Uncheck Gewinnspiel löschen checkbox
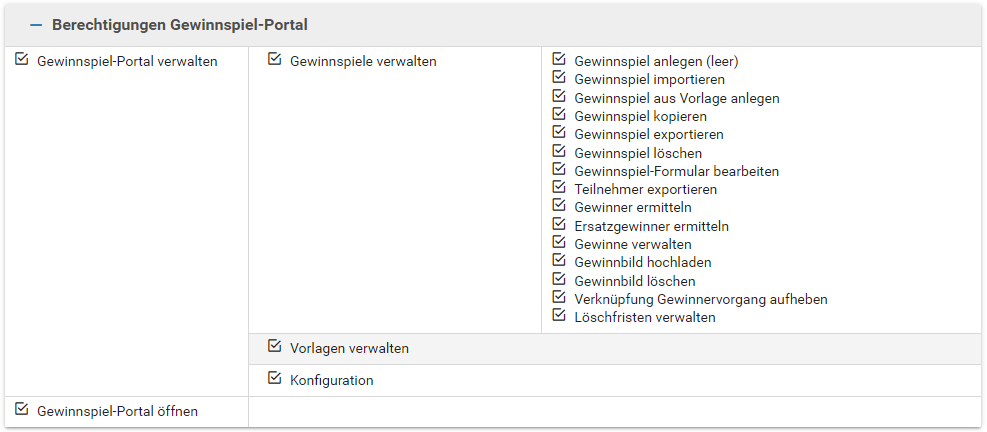987x432 pixels. pos(559,152)
